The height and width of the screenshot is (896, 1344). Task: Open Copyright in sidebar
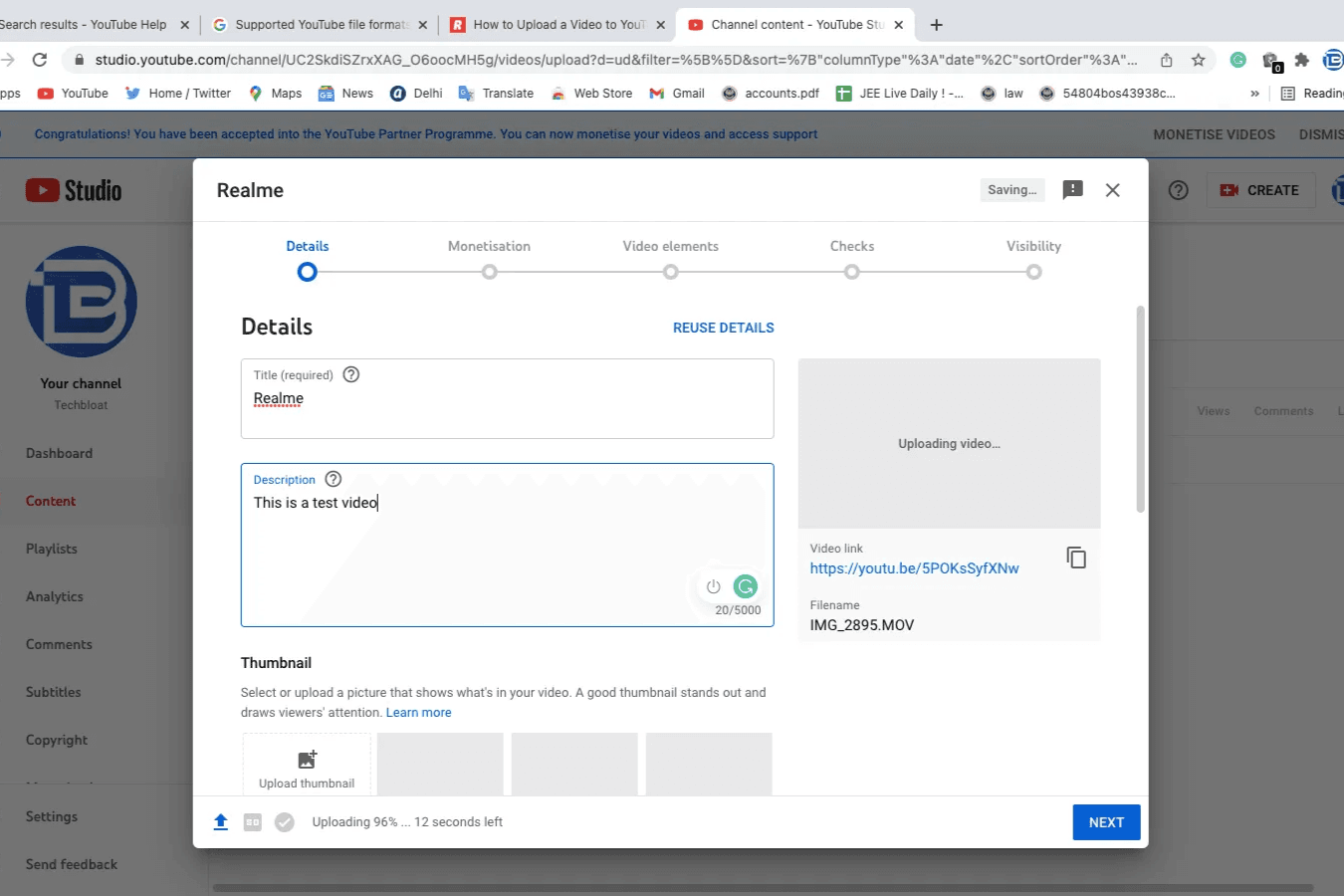pos(57,740)
